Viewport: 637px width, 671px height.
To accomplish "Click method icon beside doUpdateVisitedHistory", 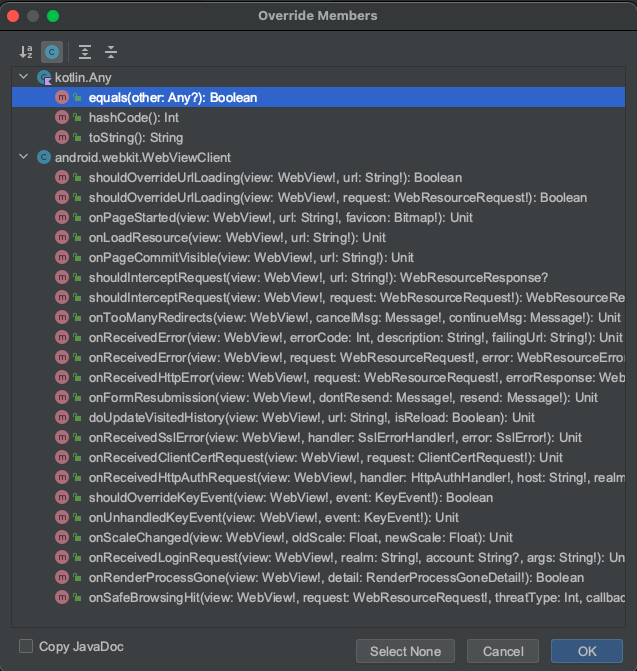I will (x=62, y=418).
